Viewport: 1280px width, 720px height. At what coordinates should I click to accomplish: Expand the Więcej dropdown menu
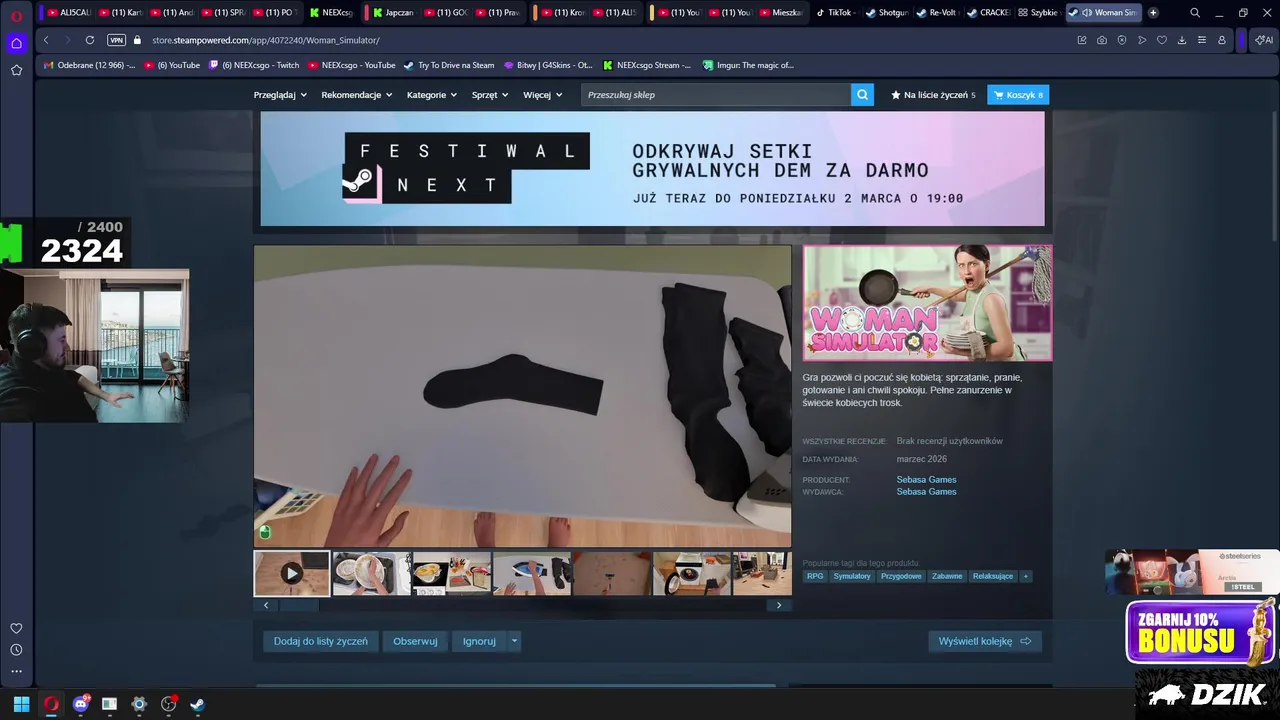pos(542,95)
